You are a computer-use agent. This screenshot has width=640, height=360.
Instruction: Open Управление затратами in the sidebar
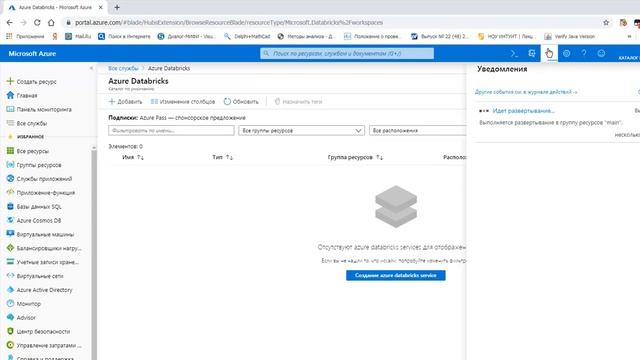pos(49,345)
